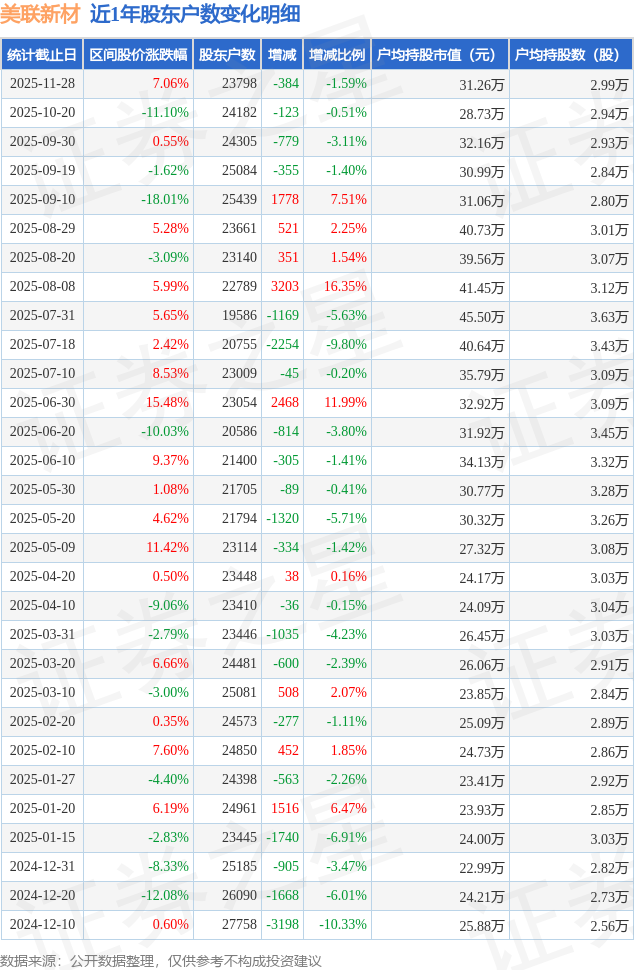Click the 美联新材 stock name in title
Image resolution: width=634 pixels, height=970 pixels.
tap(40, 14)
